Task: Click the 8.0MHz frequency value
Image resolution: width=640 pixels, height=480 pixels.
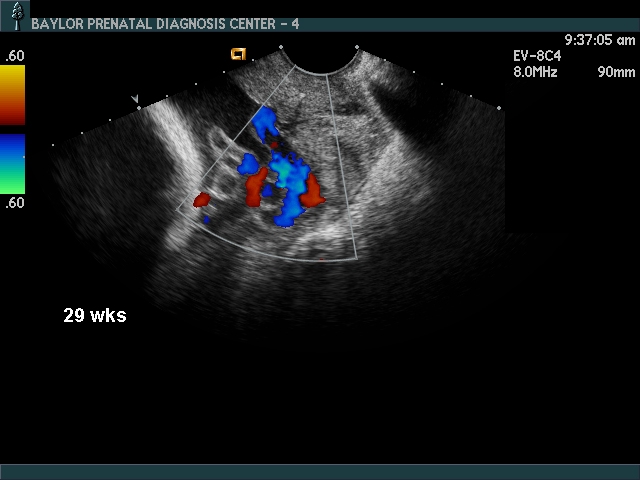Action: [x=535, y=72]
